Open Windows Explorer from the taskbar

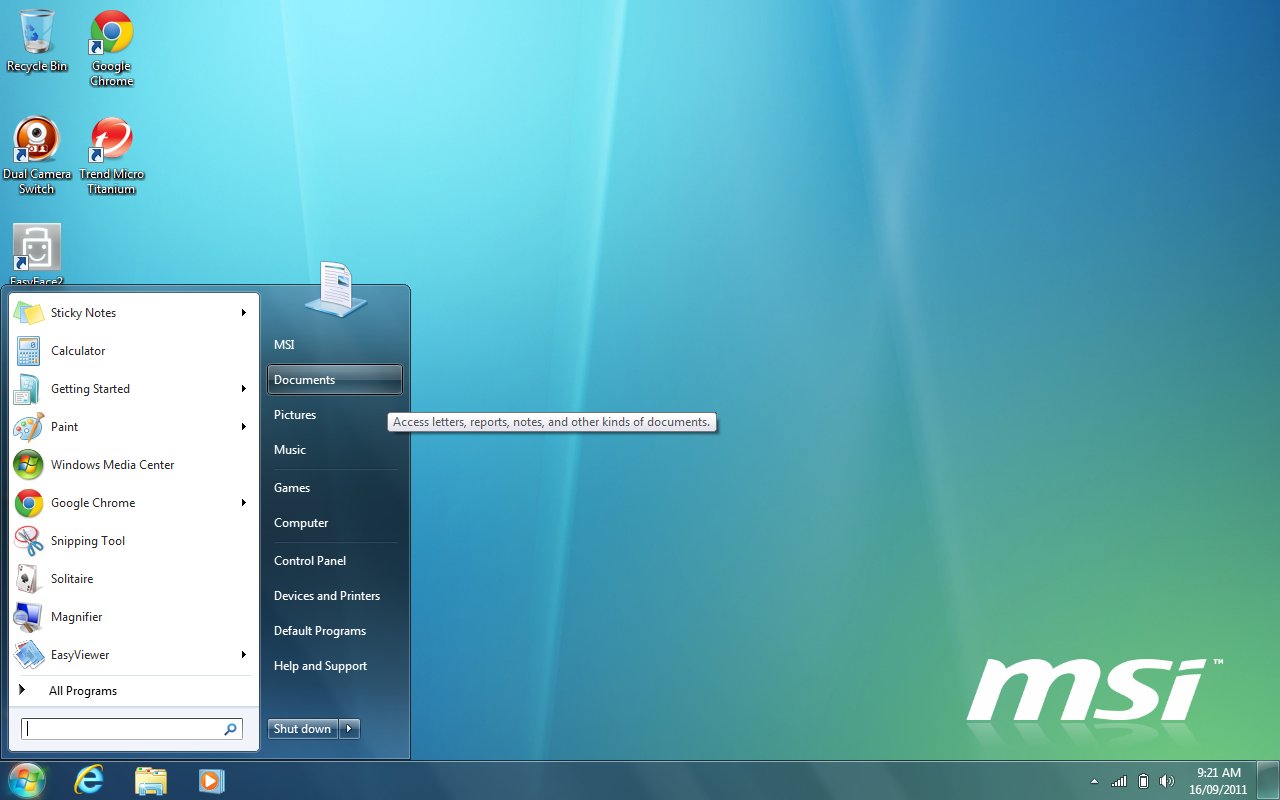pyautogui.click(x=151, y=780)
